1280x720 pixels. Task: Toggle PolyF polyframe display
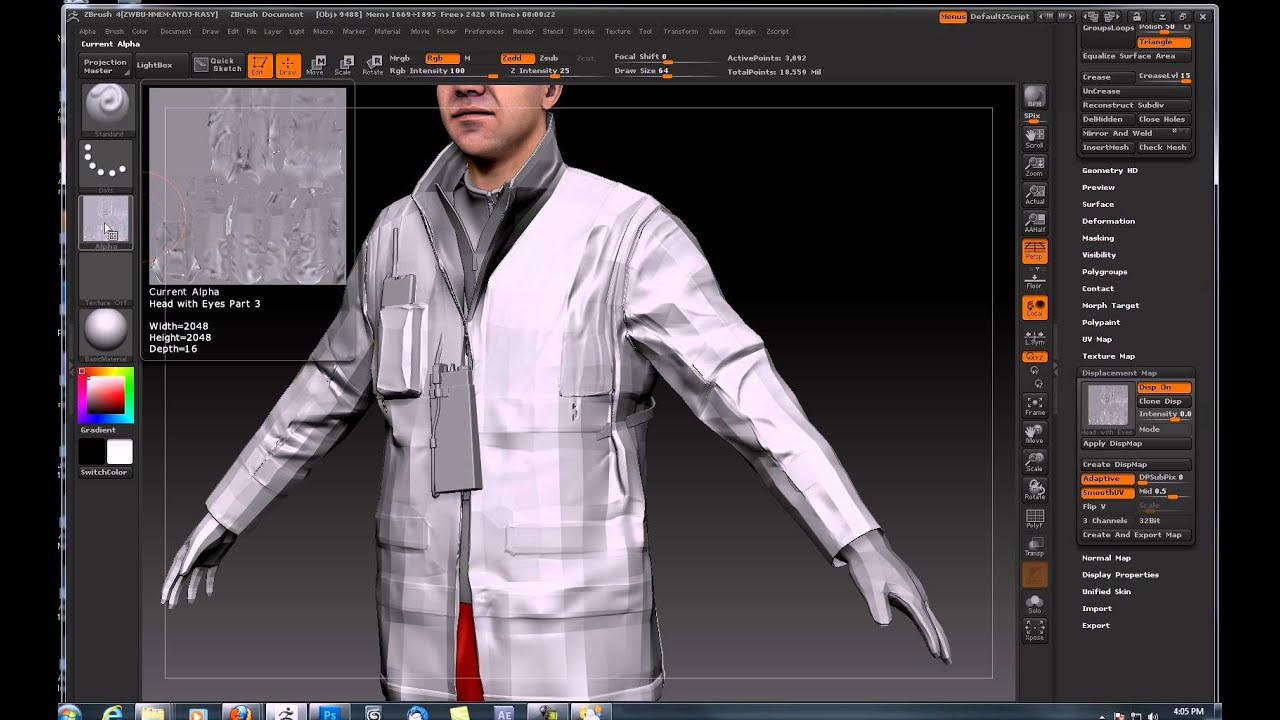1035,518
